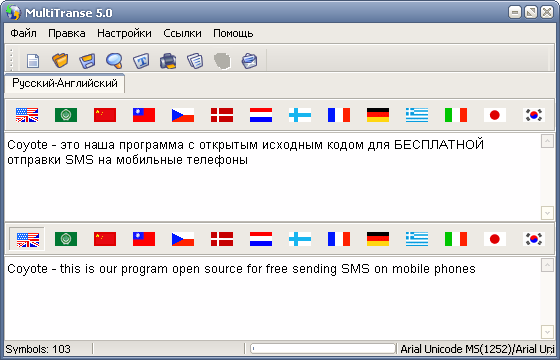Select Finnish flag in the source language row
Screen dimensions: 560x360
pyautogui.click(x=300, y=115)
